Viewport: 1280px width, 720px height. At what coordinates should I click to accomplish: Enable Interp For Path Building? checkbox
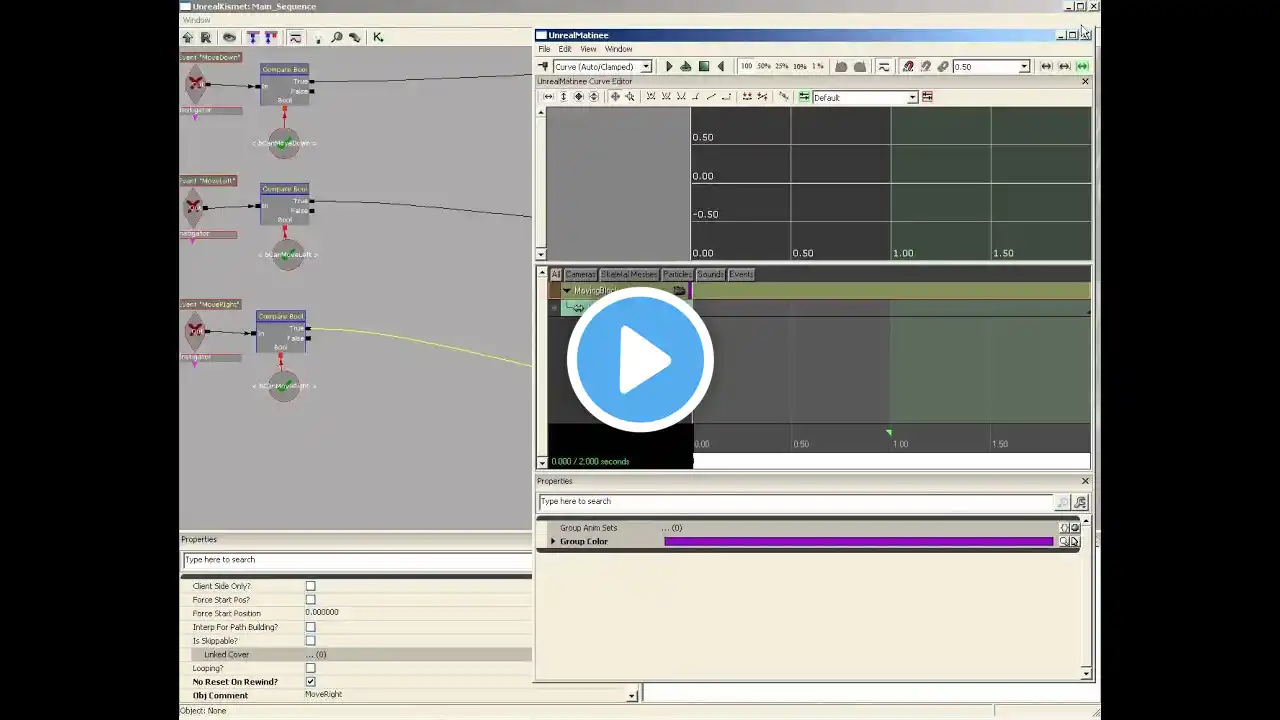(310, 627)
